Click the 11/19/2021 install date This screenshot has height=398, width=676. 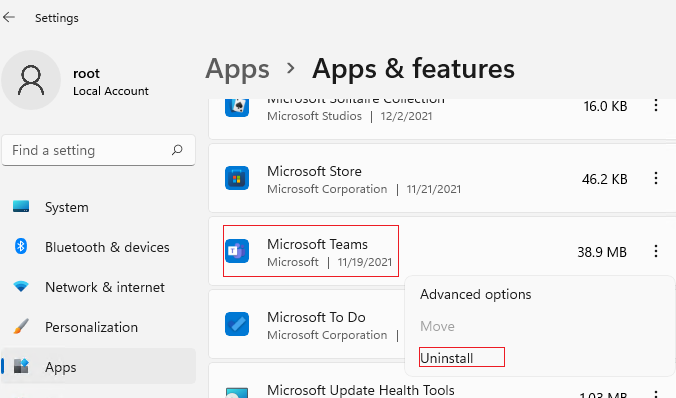click(x=365, y=262)
